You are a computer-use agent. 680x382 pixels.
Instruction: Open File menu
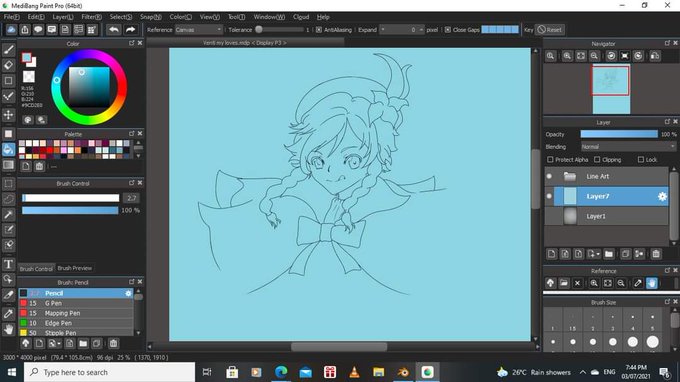[x=12, y=17]
